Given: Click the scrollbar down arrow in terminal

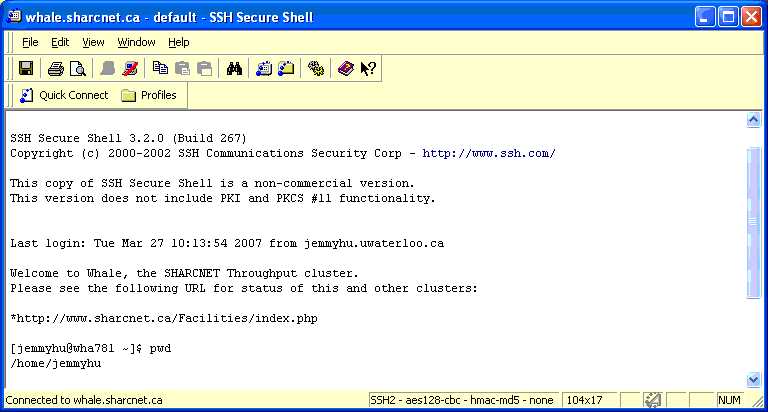Looking at the screenshot, I should 754,380.
